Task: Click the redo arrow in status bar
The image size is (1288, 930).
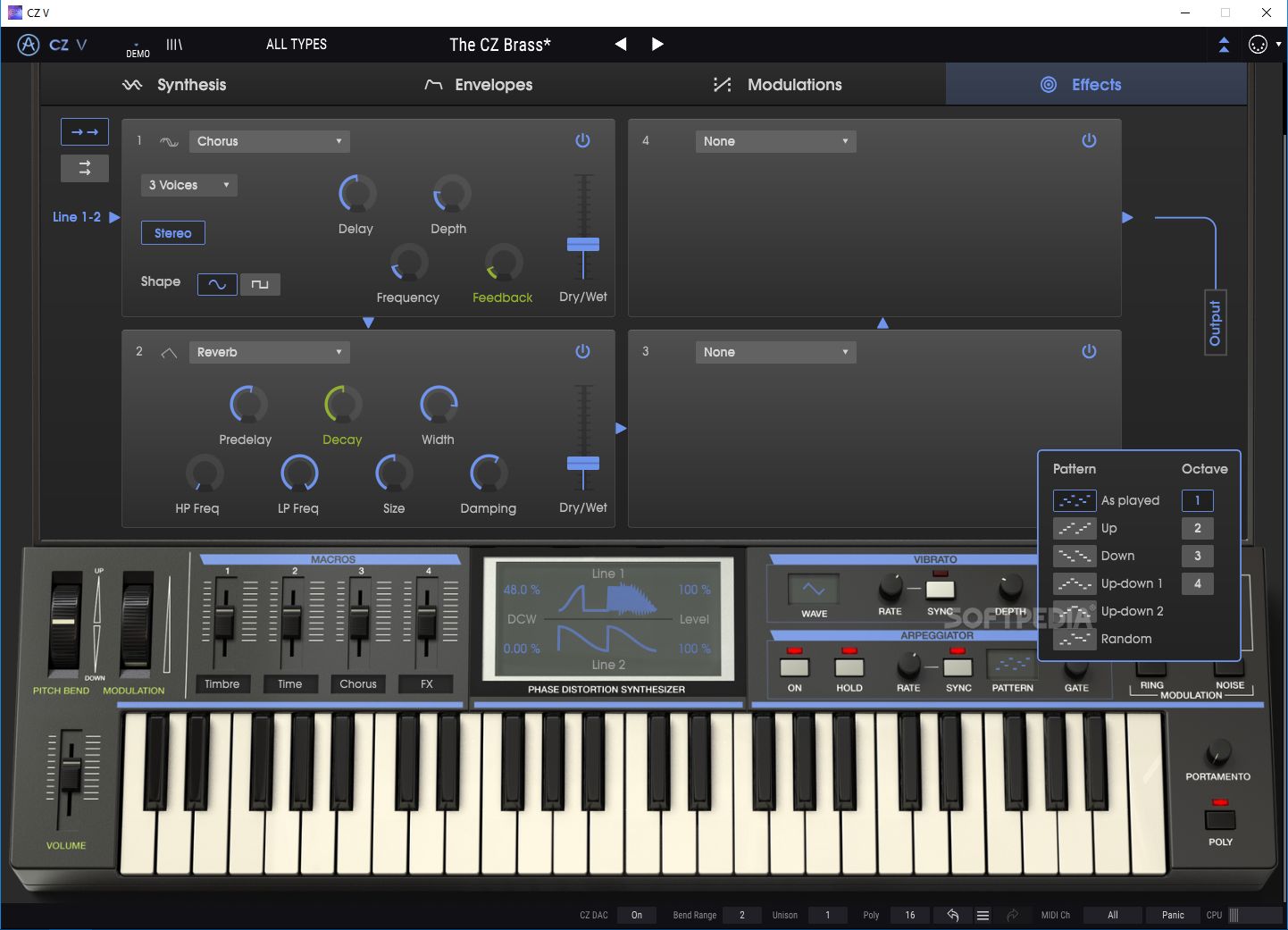Action: (x=1013, y=915)
